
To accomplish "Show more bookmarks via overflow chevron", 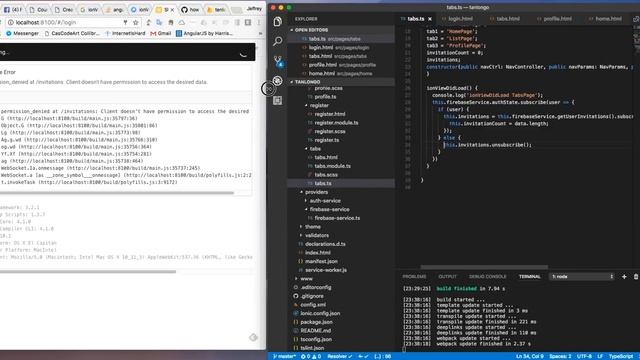I will pos(260,33).
